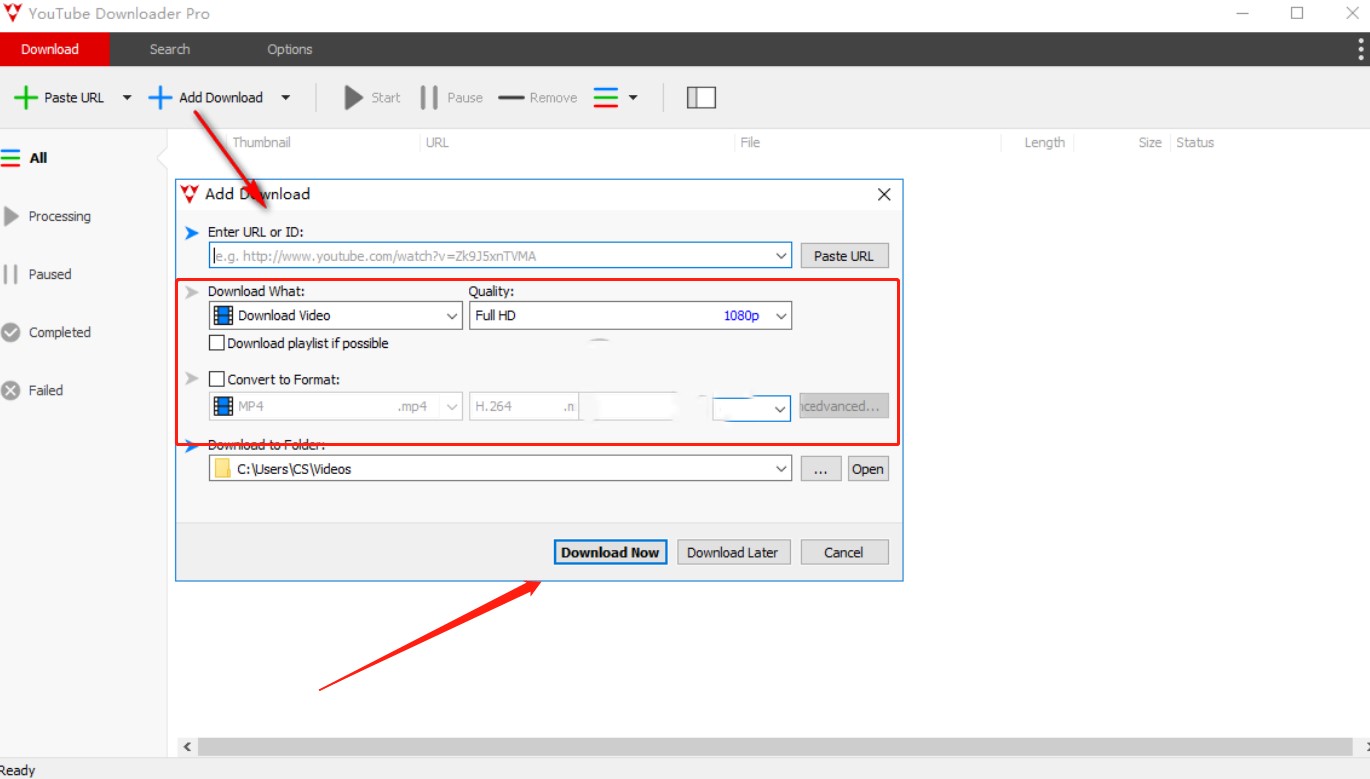Click the colored list view icon
Screen dimensions: 1370x779
(606, 98)
